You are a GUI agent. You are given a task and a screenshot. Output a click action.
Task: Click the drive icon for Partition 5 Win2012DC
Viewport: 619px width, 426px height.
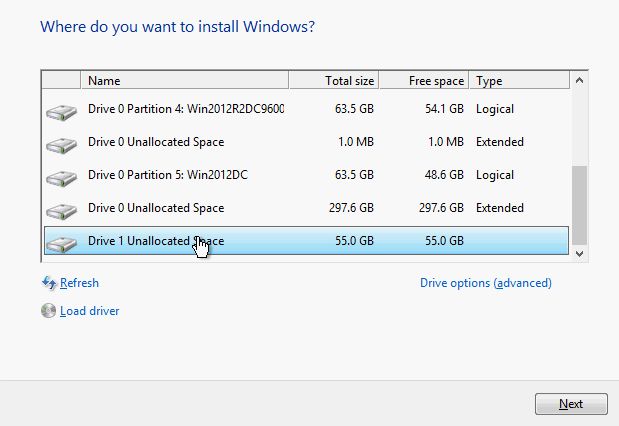[x=62, y=177]
